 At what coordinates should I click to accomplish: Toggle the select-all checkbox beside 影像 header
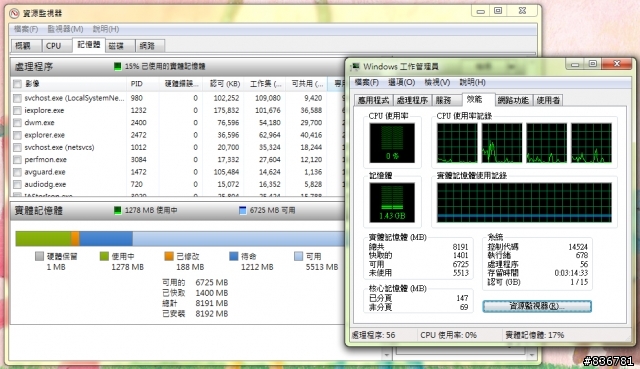[x=17, y=84]
